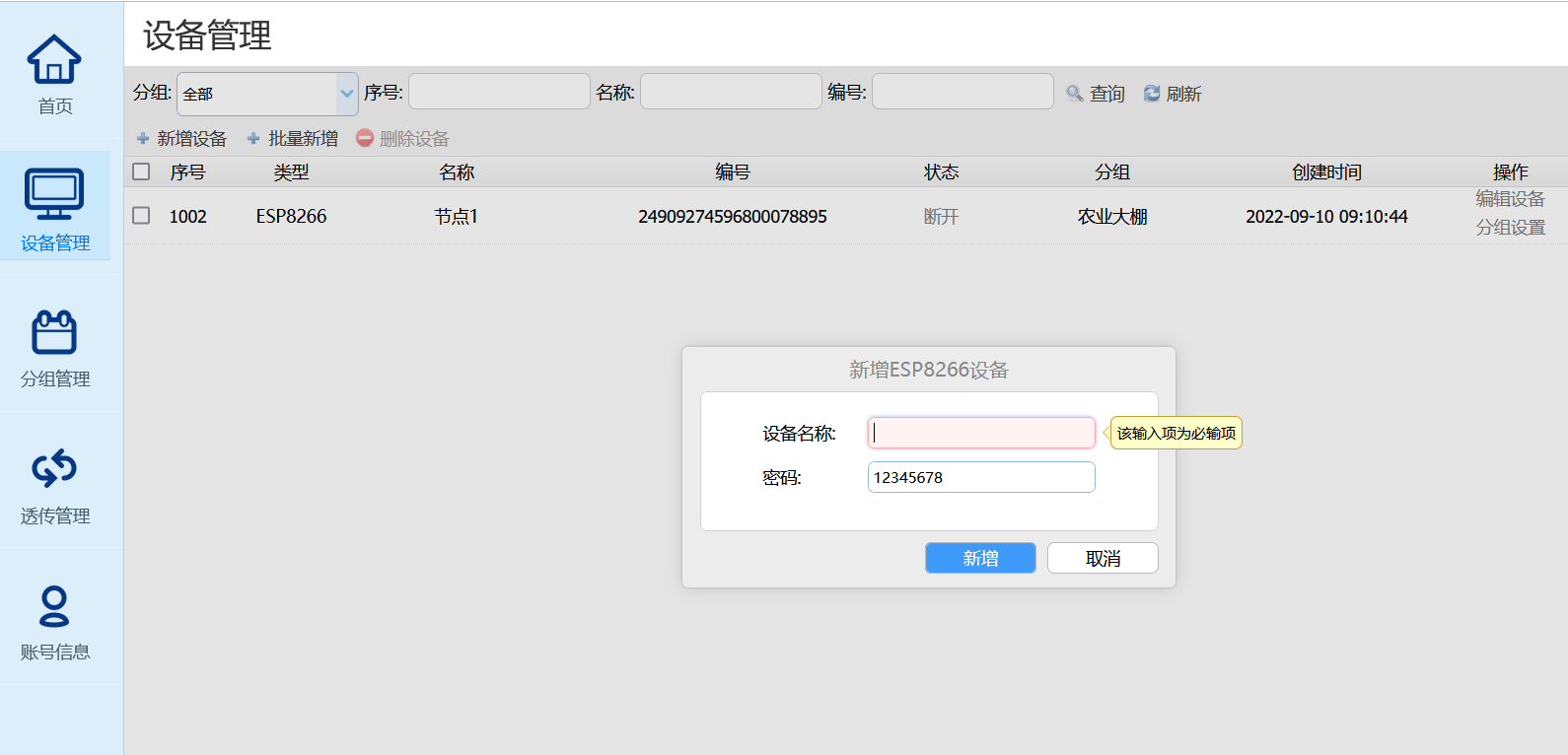Click 批量新增 toolbar text

[304, 139]
